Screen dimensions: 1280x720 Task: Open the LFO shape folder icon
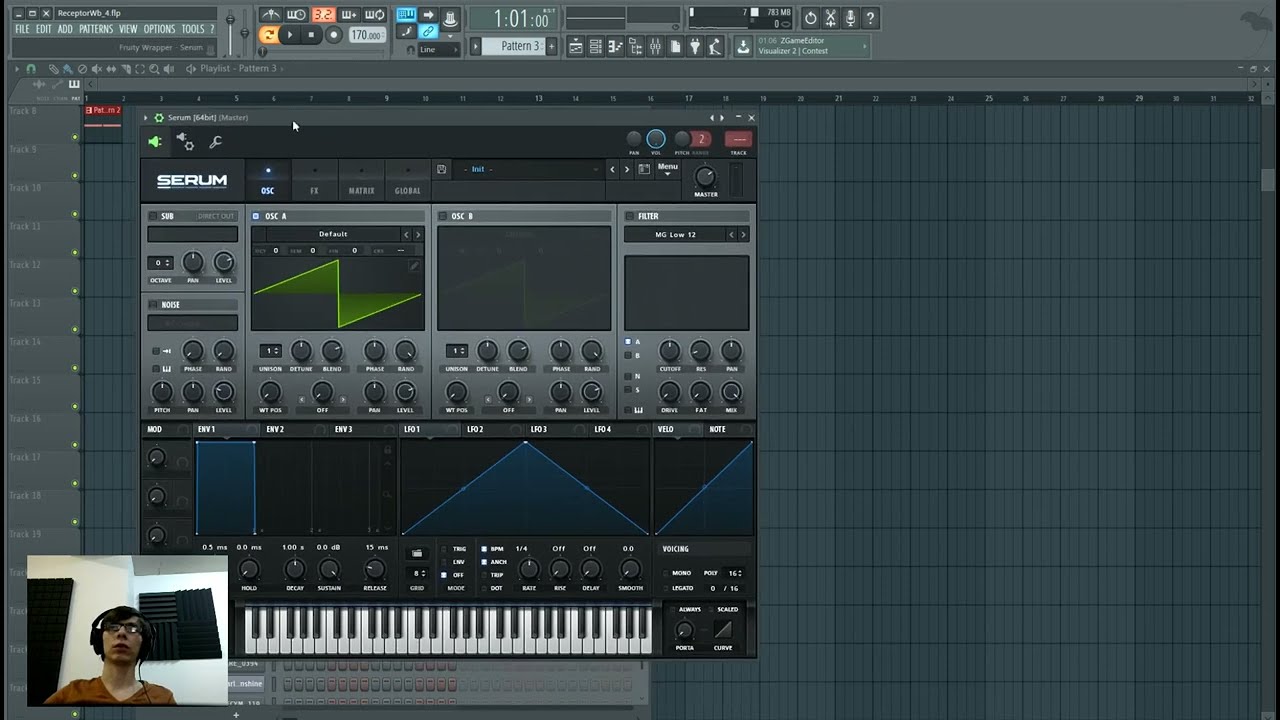click(x=417, y=553)
